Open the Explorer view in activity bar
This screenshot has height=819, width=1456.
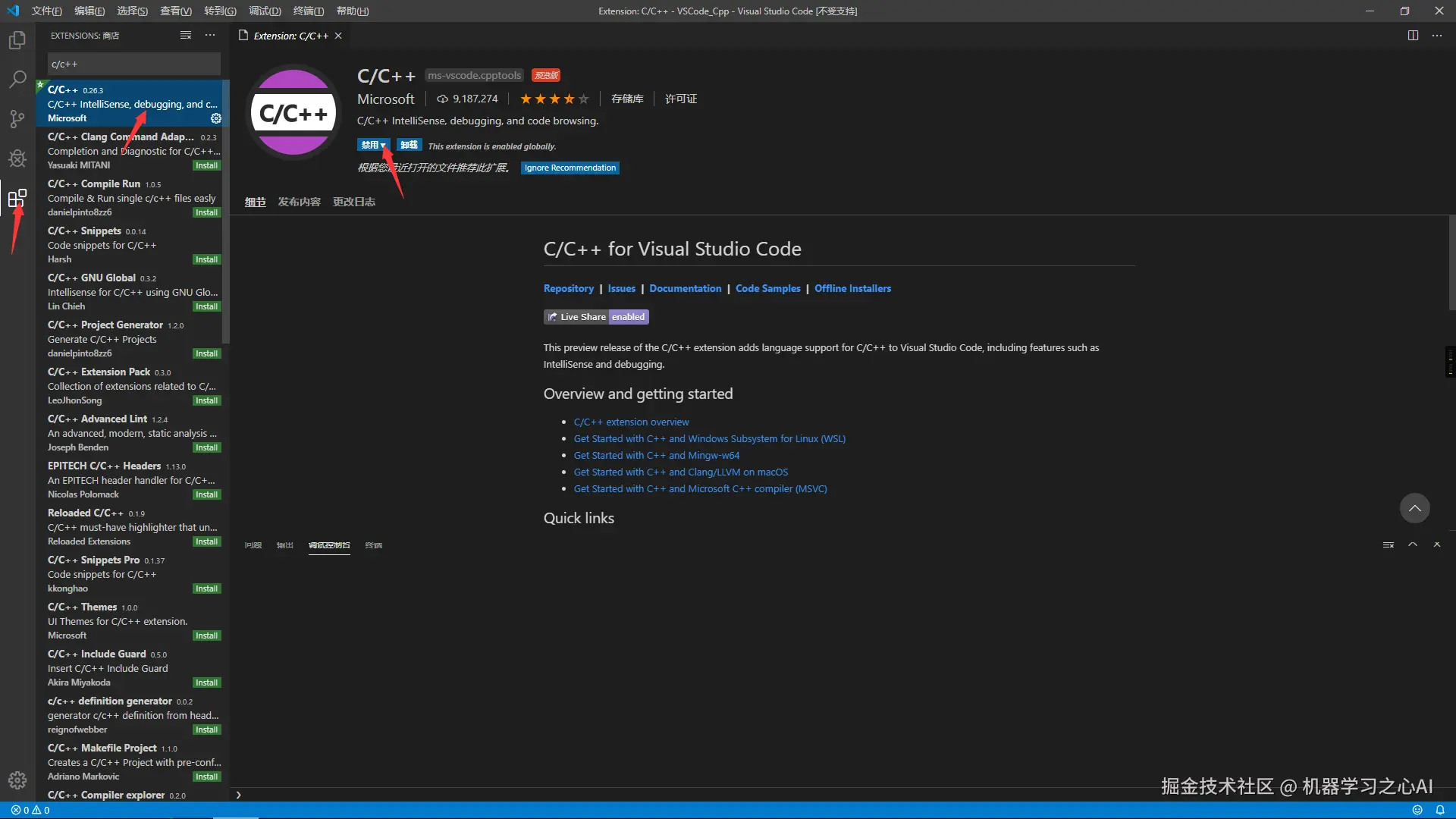pyautogui.click(x=17, y=40)
